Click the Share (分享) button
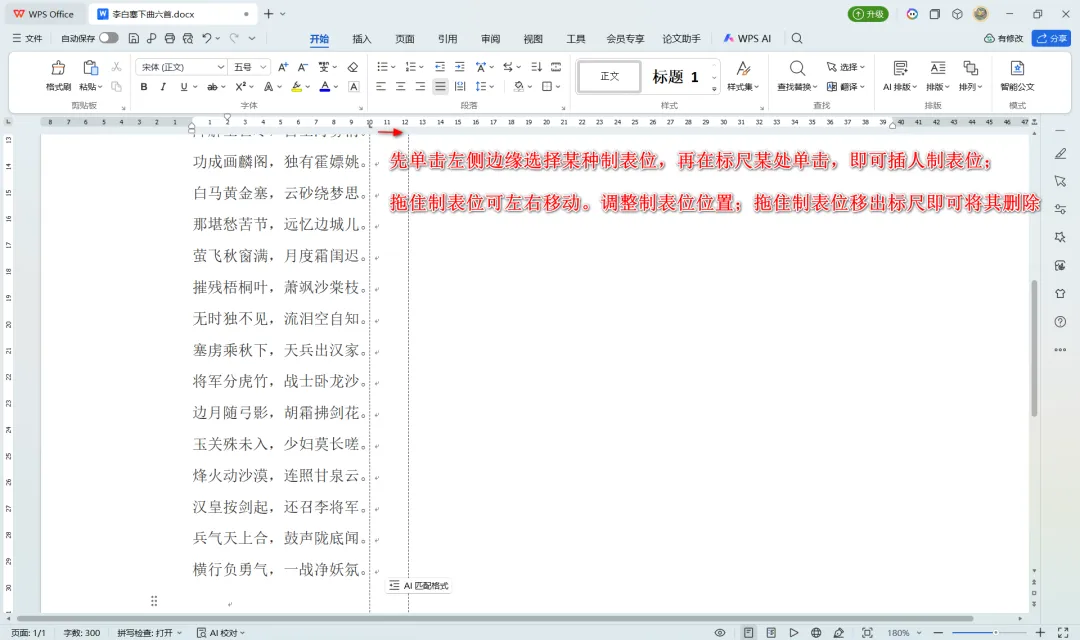1080x640 pixels. click(x=1051, y=39)
